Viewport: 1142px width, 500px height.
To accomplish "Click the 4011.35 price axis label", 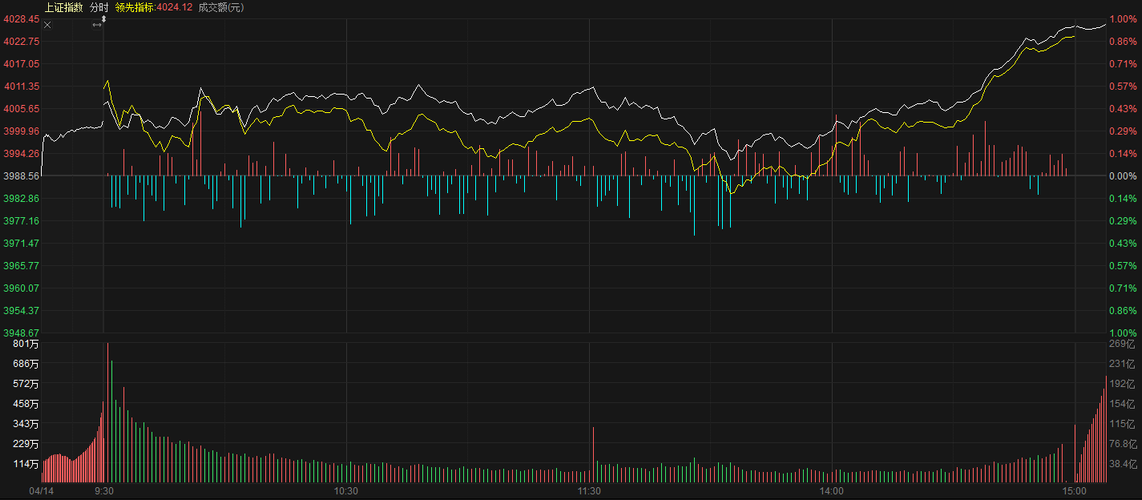I will [21, 86].
